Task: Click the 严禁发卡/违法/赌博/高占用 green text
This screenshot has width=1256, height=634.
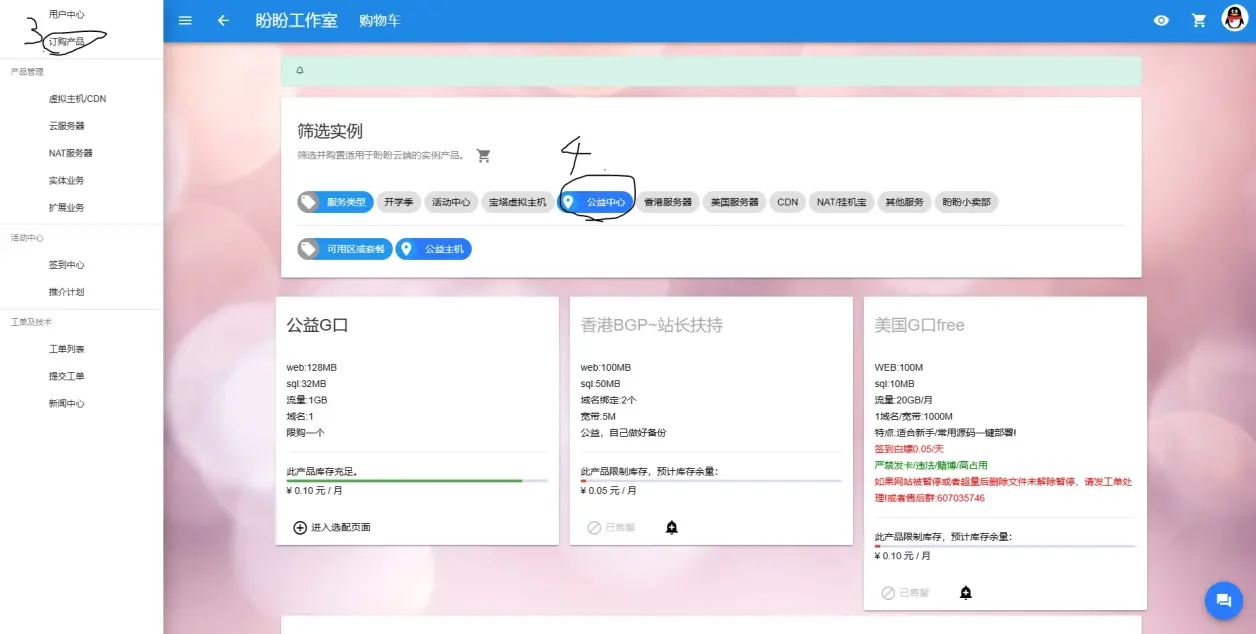Action: (x=931, y=465)
